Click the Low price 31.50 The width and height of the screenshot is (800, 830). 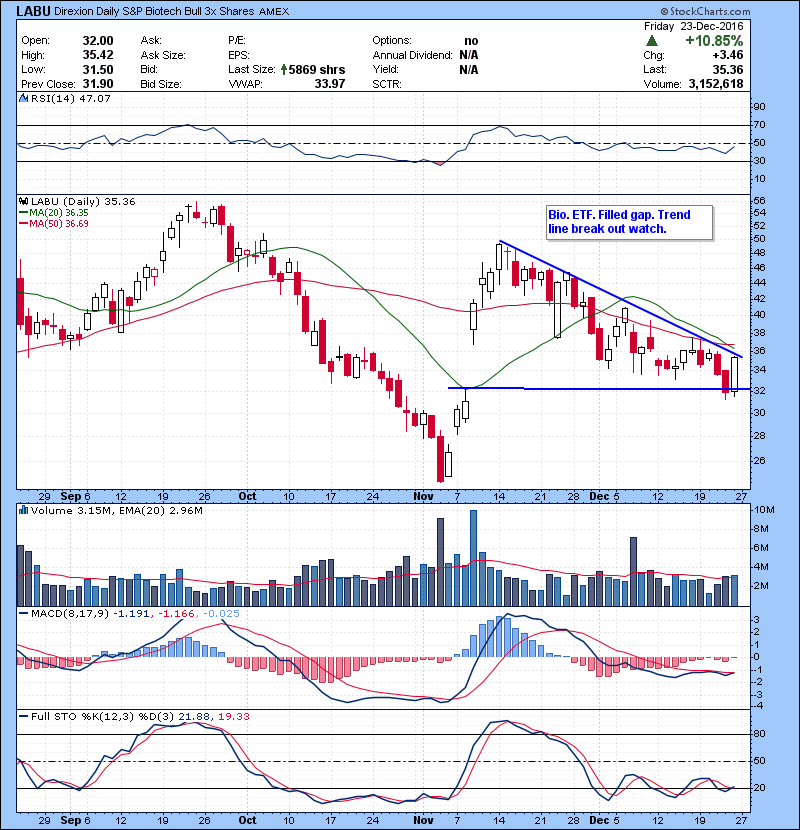98,69
